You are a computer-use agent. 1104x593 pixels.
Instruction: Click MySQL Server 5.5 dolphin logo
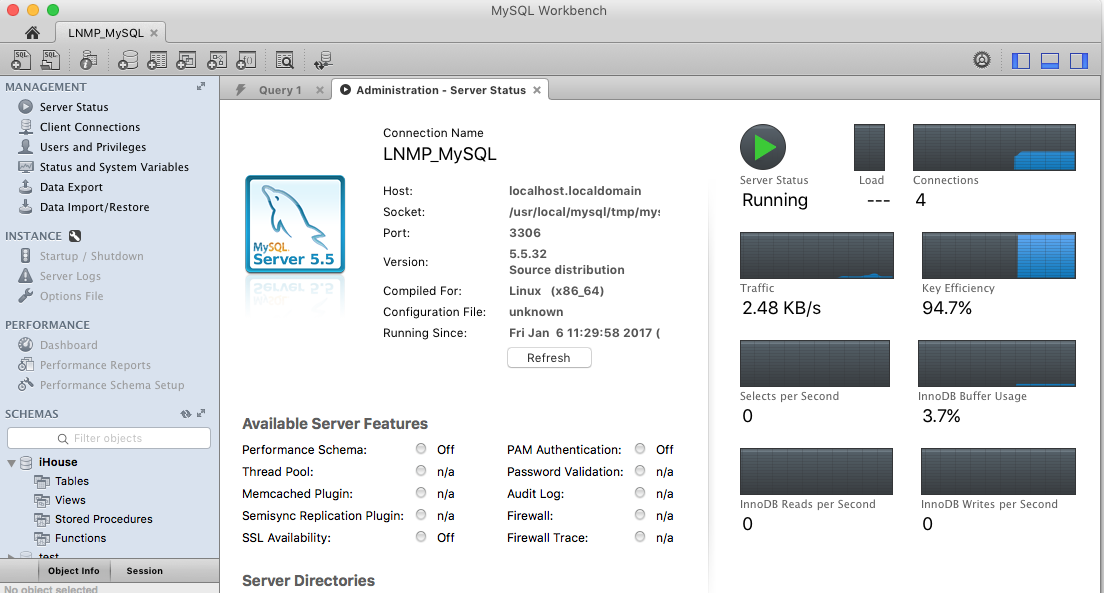click(x=295, y=225)
